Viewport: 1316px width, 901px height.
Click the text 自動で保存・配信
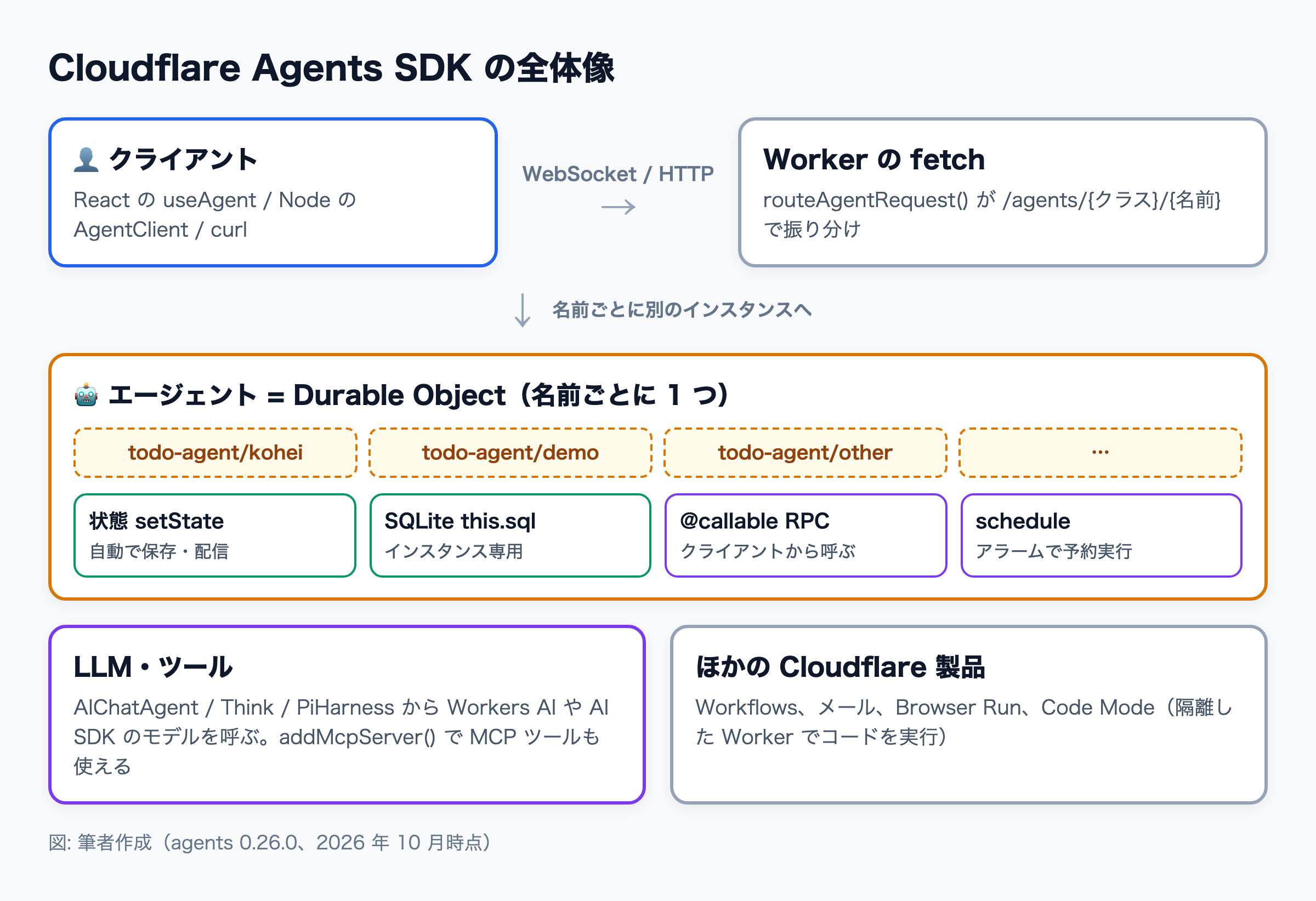click(x=158, y=551)
